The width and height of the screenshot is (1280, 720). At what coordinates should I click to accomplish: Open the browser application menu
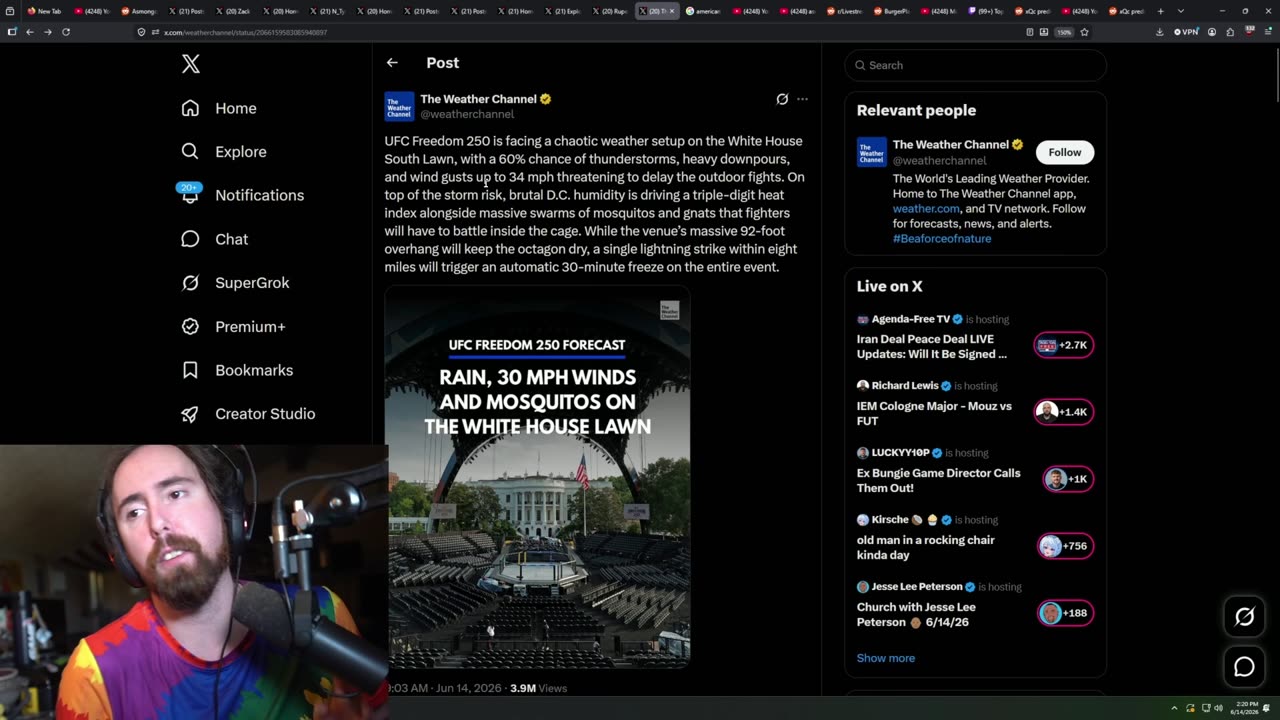point(1266,32)
